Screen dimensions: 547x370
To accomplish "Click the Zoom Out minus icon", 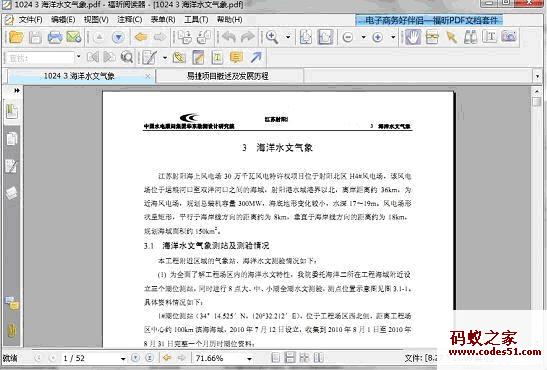I will [x=348, y=37].
